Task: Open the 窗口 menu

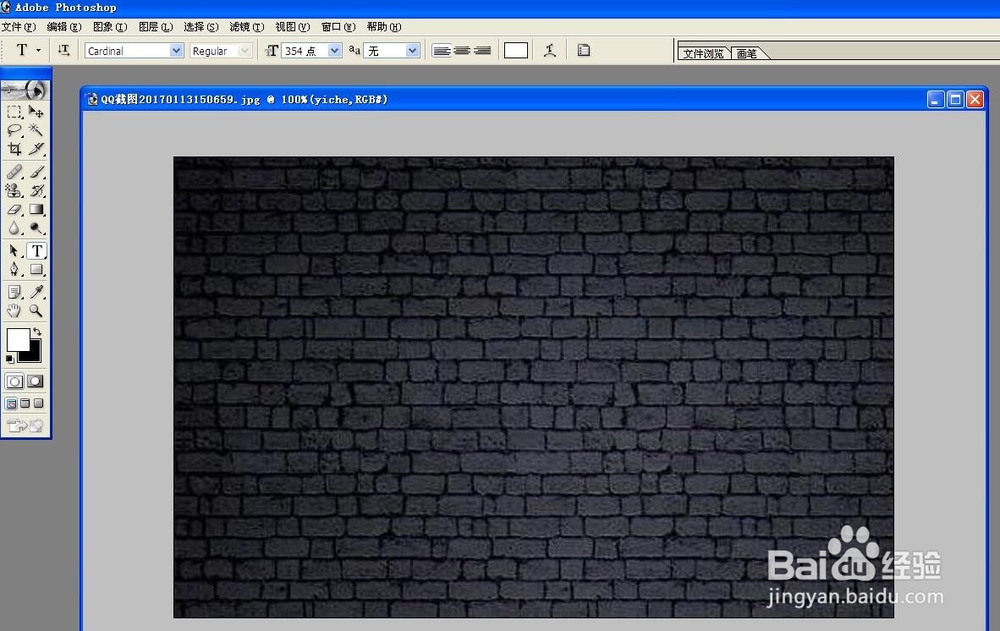Action: [x=339, y=27]
